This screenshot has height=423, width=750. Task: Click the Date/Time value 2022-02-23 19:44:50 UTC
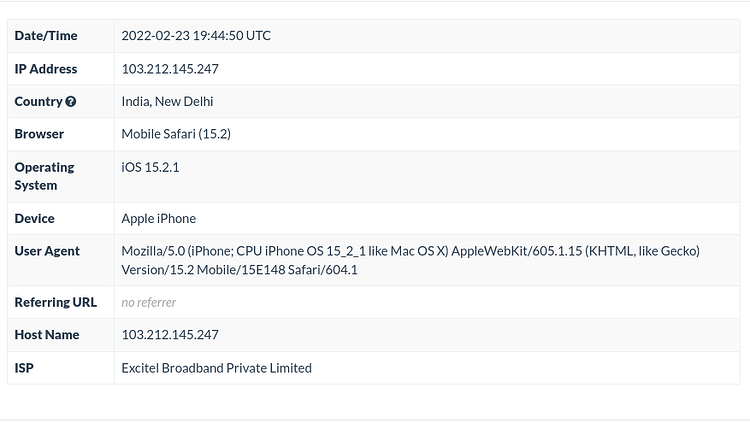(x=196, y=36)
